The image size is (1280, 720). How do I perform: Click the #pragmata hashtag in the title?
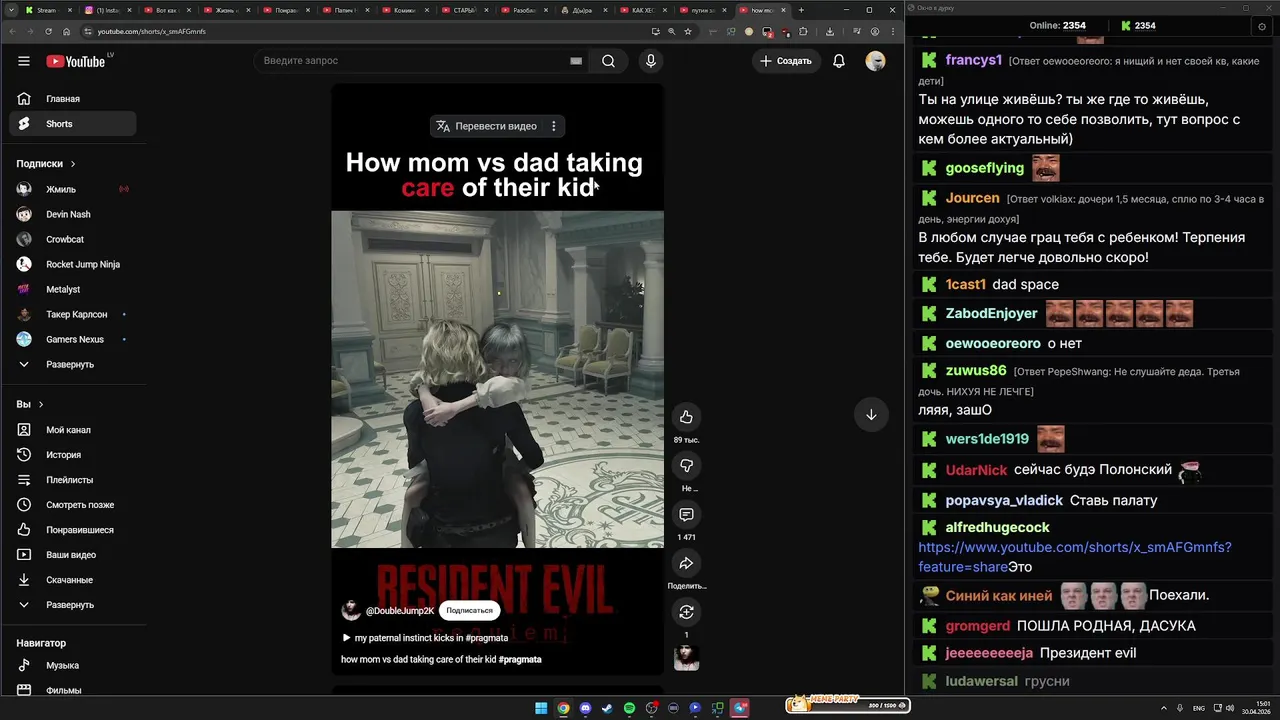coord(520,659)
